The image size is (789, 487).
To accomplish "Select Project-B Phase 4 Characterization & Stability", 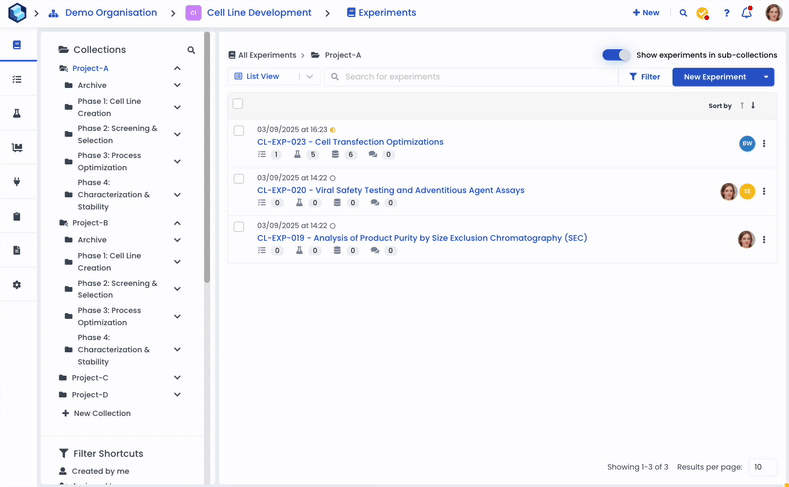I will click(x=113, y=350).
